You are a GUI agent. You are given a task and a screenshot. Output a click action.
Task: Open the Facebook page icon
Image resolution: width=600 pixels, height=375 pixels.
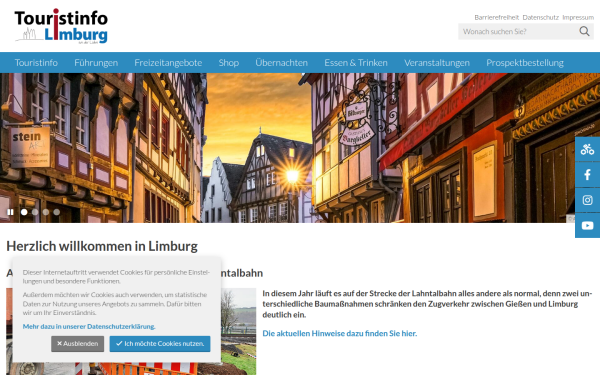point(587,174)
